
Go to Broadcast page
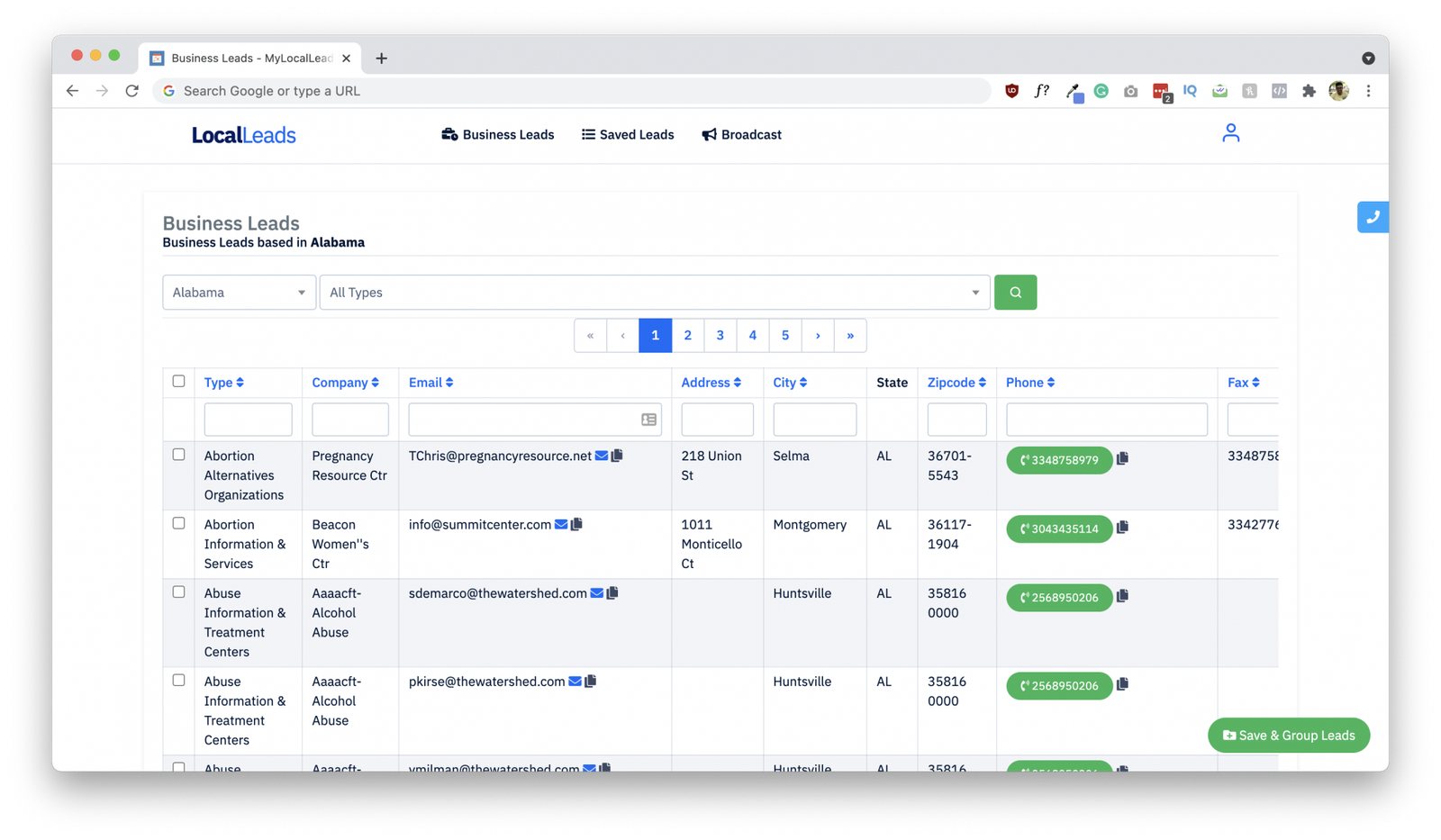coord(741,135)
